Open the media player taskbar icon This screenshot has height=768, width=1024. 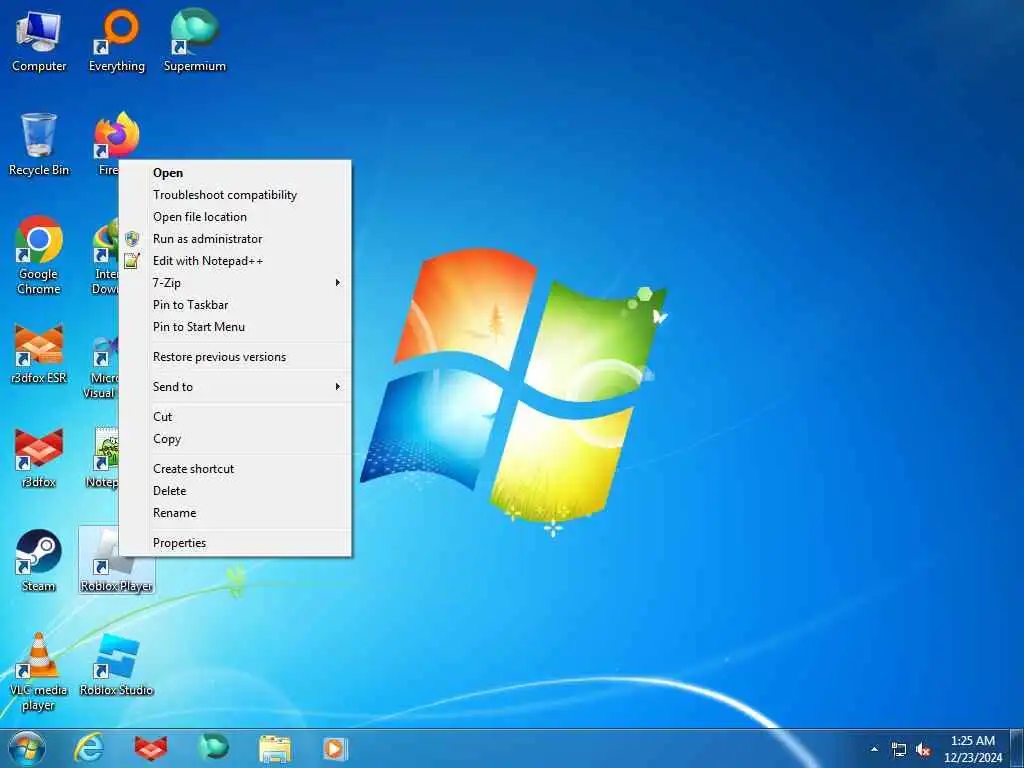click(x=336, y=748)
